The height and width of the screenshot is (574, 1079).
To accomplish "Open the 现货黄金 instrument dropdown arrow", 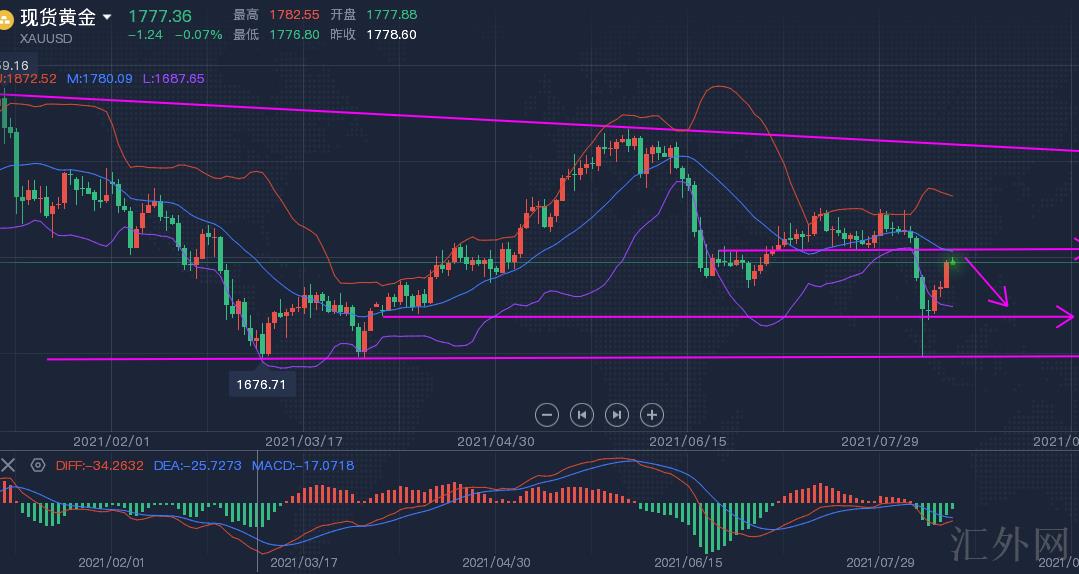I will pyautogui.click(x=108, y=17).
